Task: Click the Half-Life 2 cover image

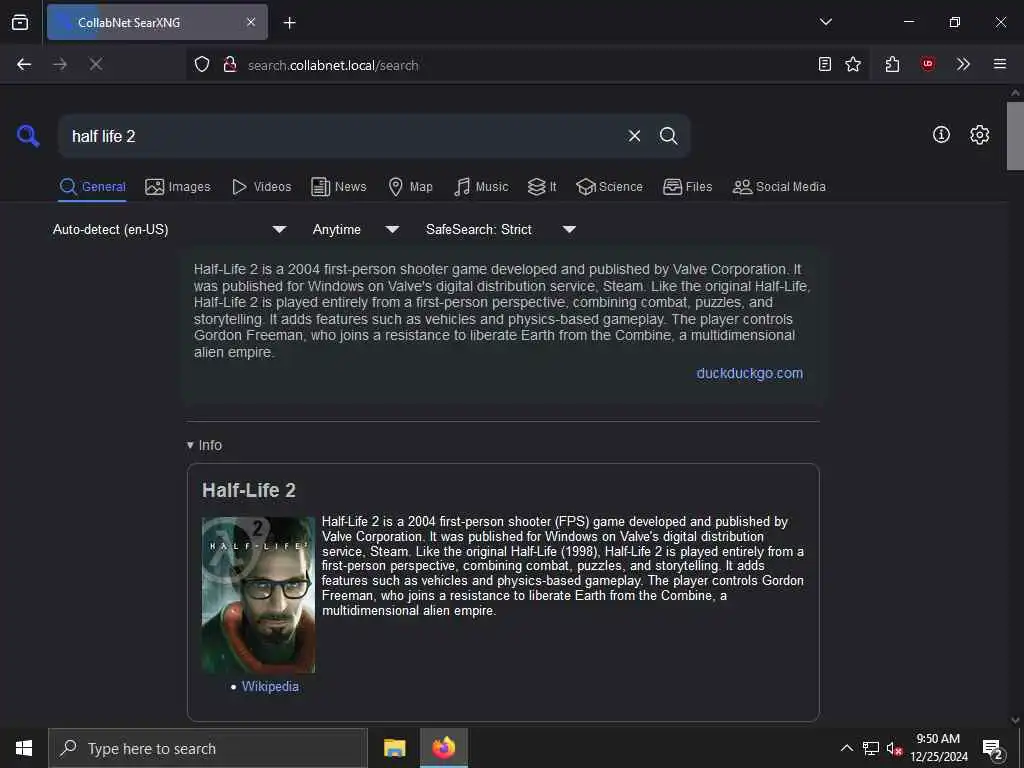Action: click(258, 595)
